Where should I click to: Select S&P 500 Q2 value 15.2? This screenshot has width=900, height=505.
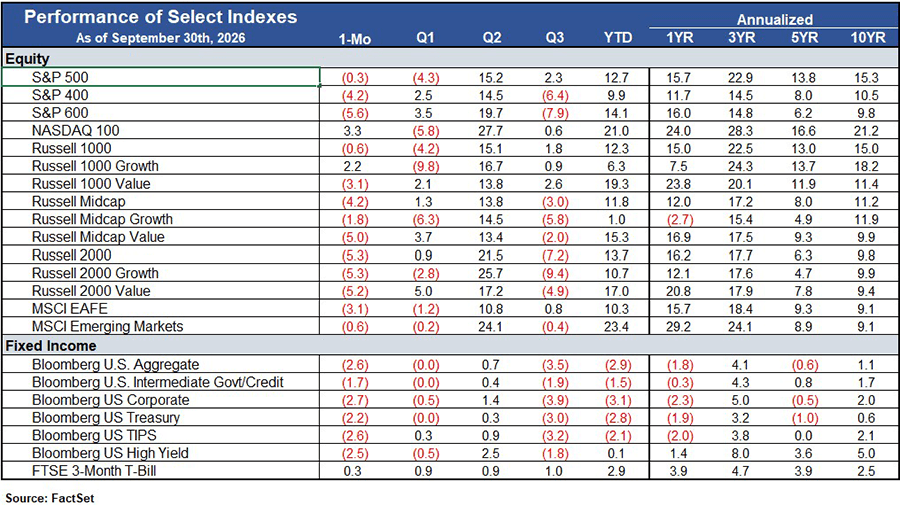point(491,77)
